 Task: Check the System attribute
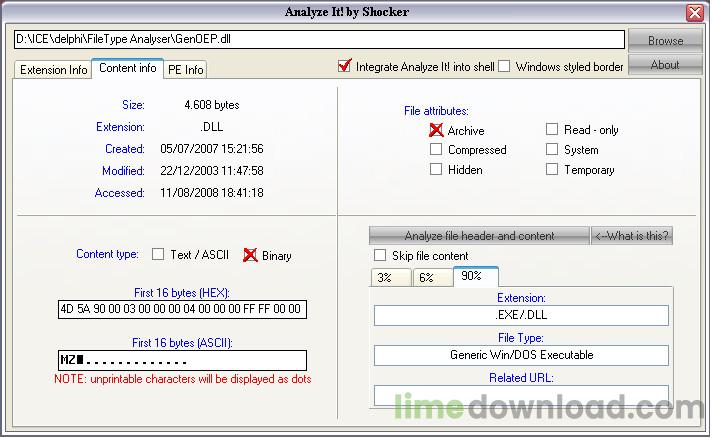[x=552, y=149]
